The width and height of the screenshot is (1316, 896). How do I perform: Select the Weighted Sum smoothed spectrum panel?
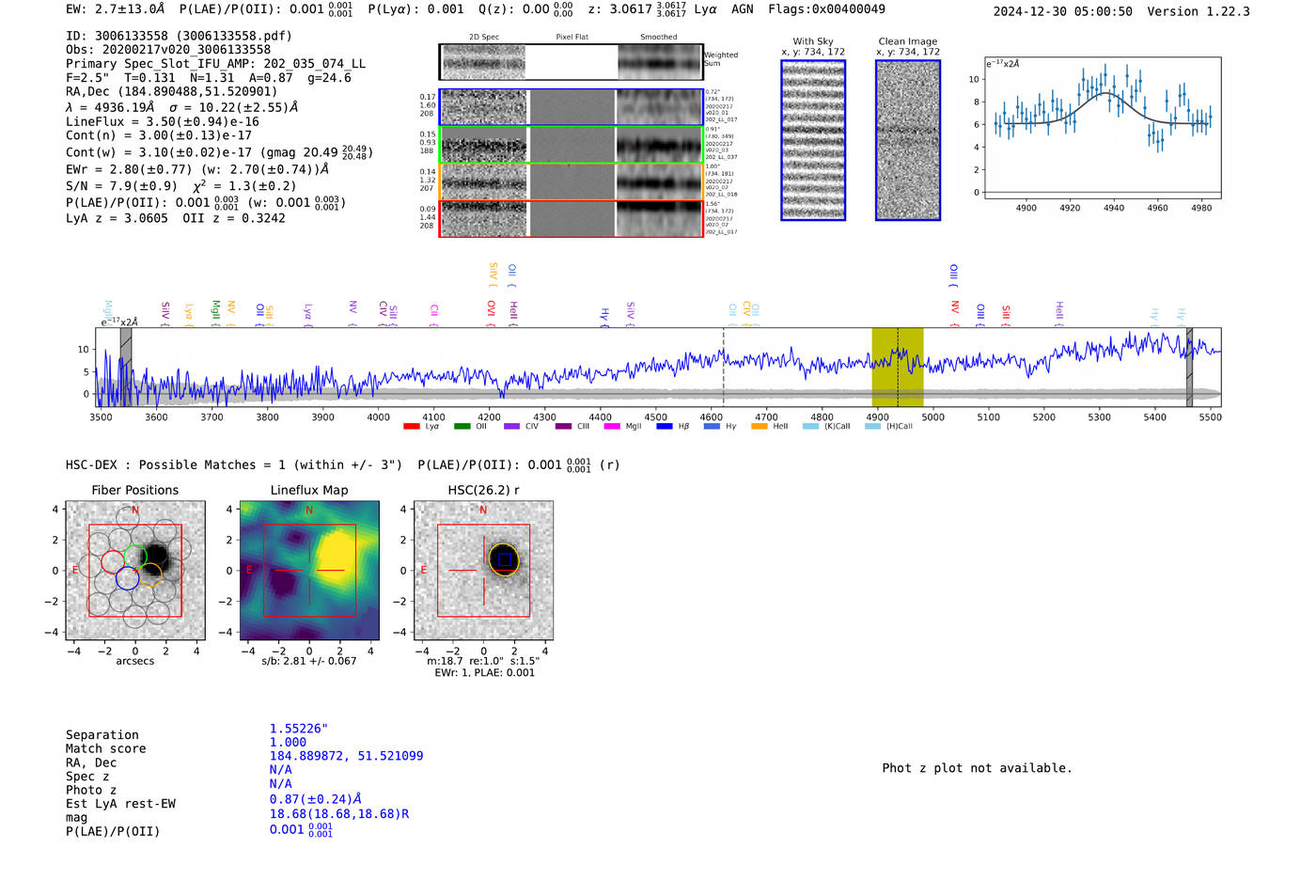[x=659, y=62]
